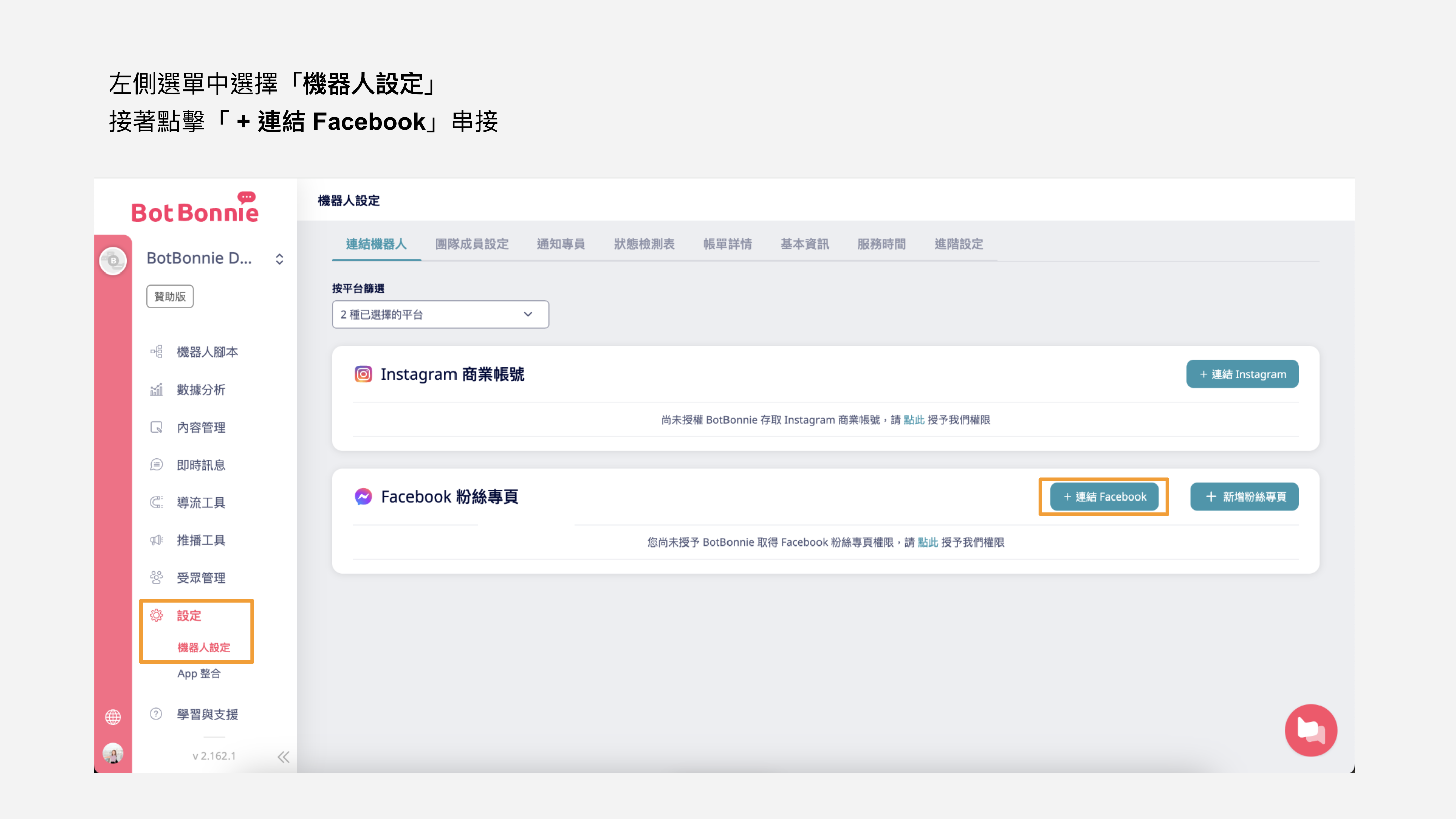Open the 帳單詳情 tab
Viewport: 1456px width, 819px height.
727,244
